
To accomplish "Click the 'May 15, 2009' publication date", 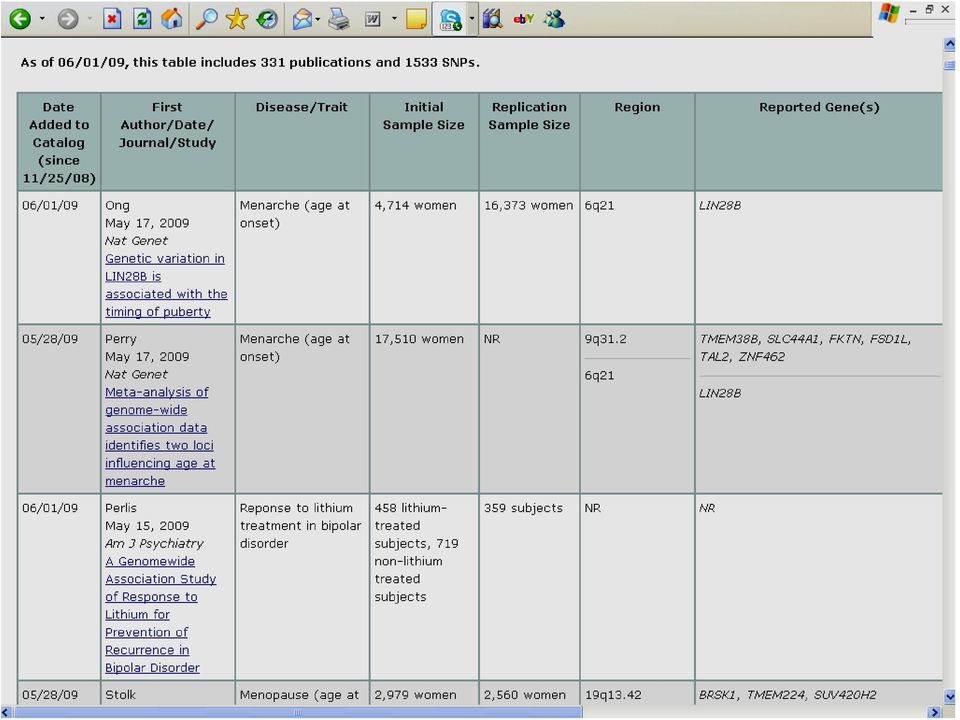I will (x=147, y=526).
